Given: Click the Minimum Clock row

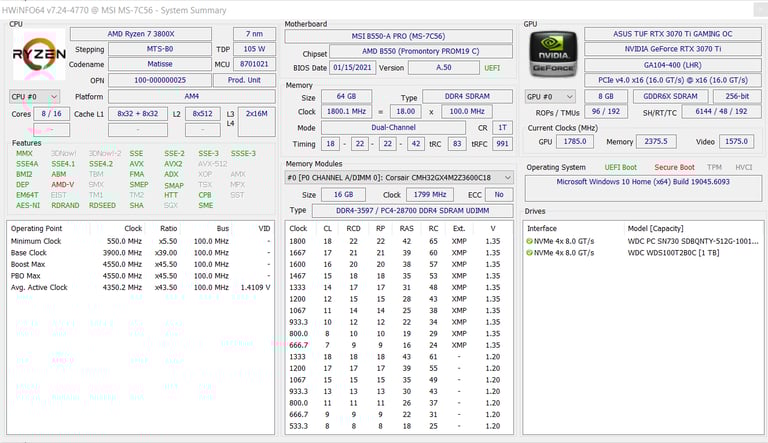Looking at the screenshot, I should coord(141,241).
